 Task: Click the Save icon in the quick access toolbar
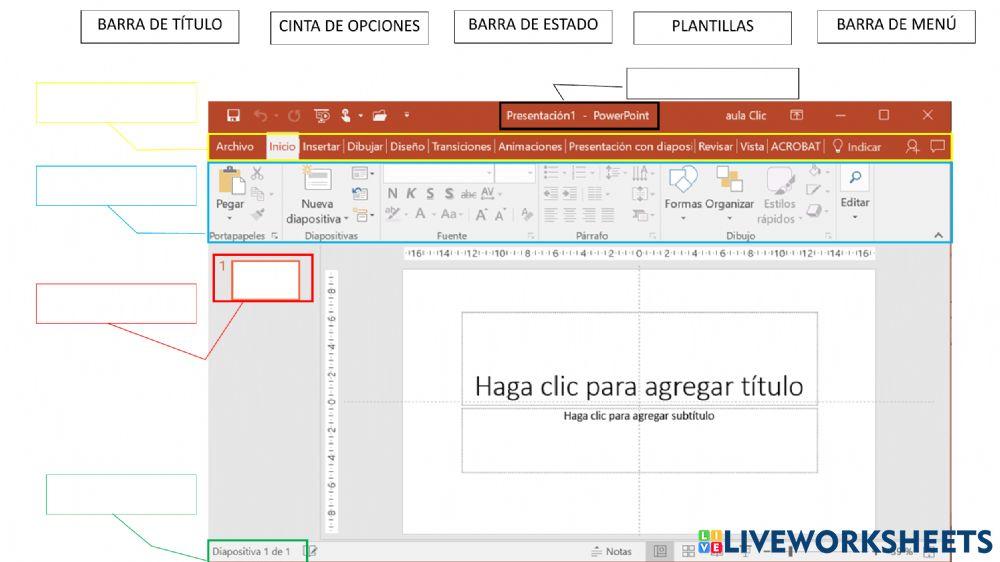pyautogui.click(x=233, y=115)
